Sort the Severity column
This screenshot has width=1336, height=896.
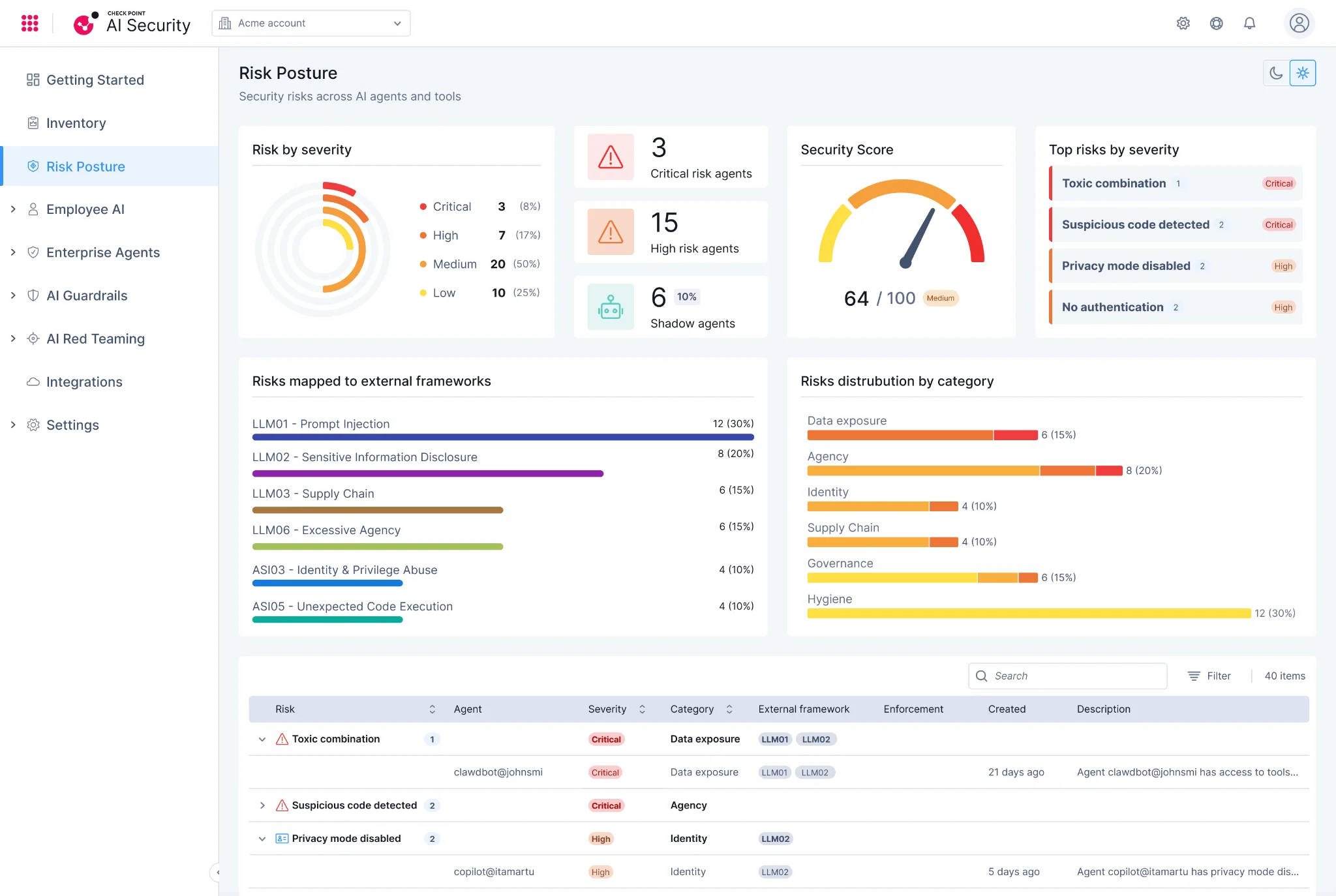642,709
